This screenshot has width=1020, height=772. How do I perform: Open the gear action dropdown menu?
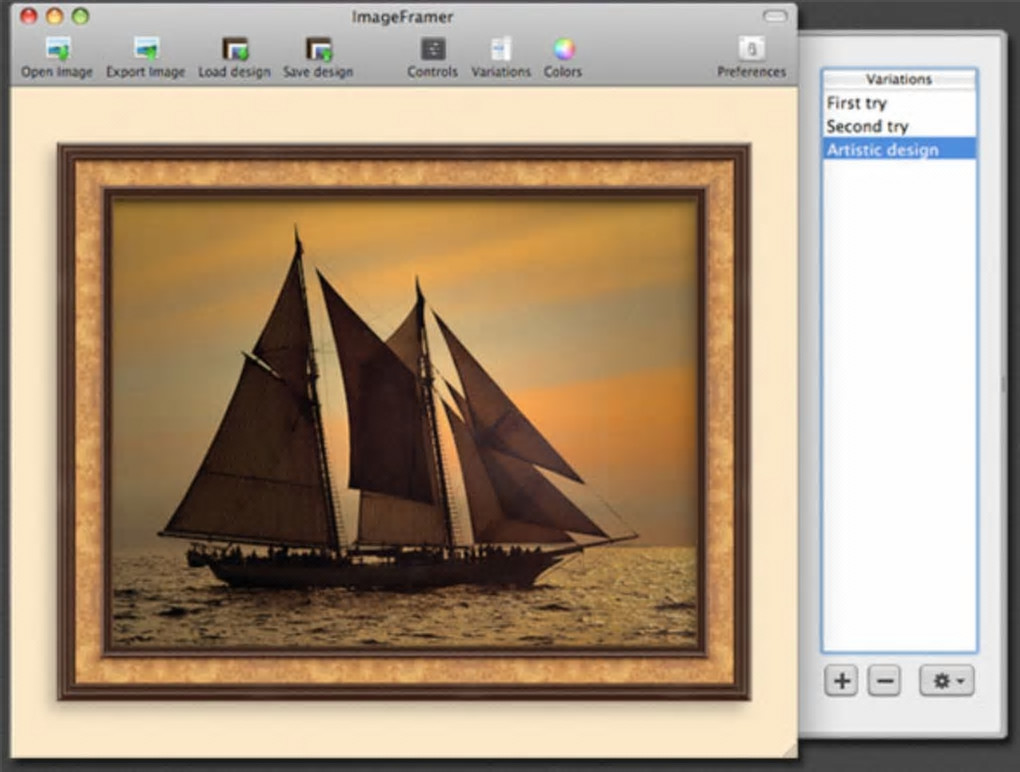pos(946,681)
